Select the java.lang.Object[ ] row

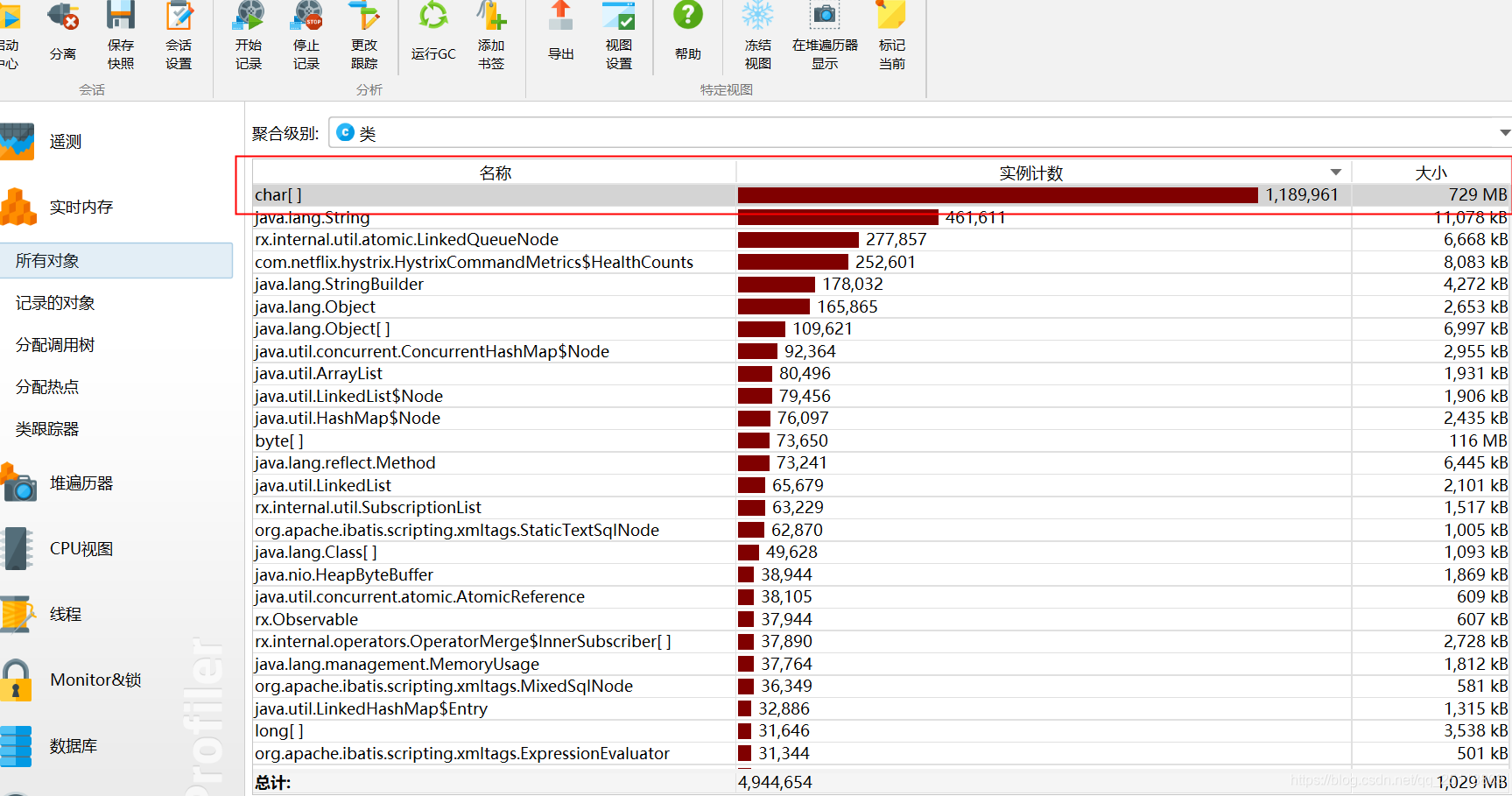(883, 328)
